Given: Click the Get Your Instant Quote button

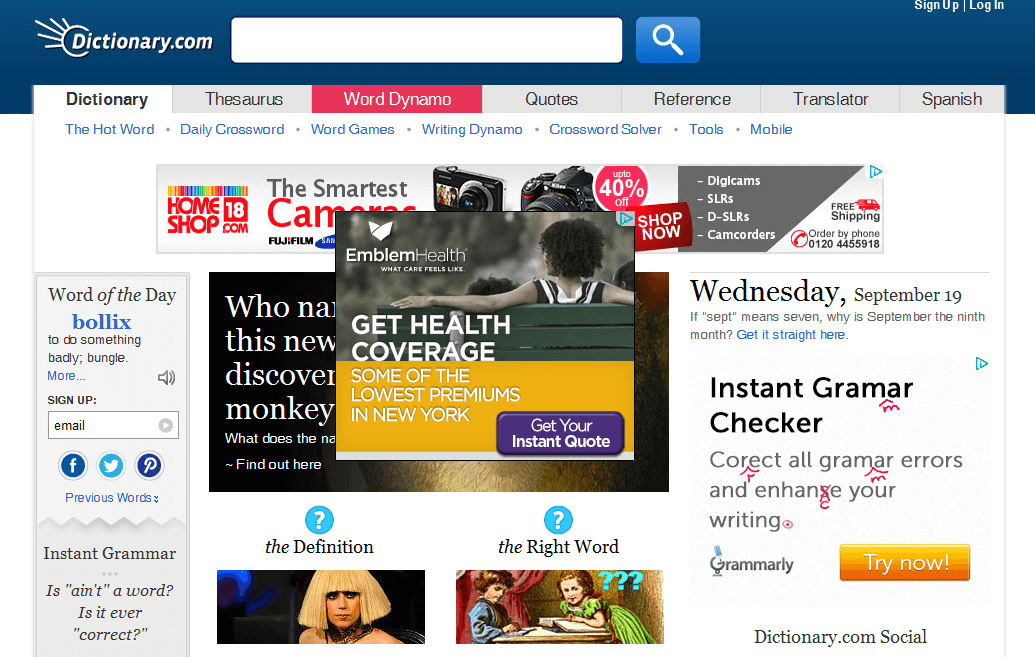Looking at the screenshot, I should pyautogui.click(x=560, y=433).
